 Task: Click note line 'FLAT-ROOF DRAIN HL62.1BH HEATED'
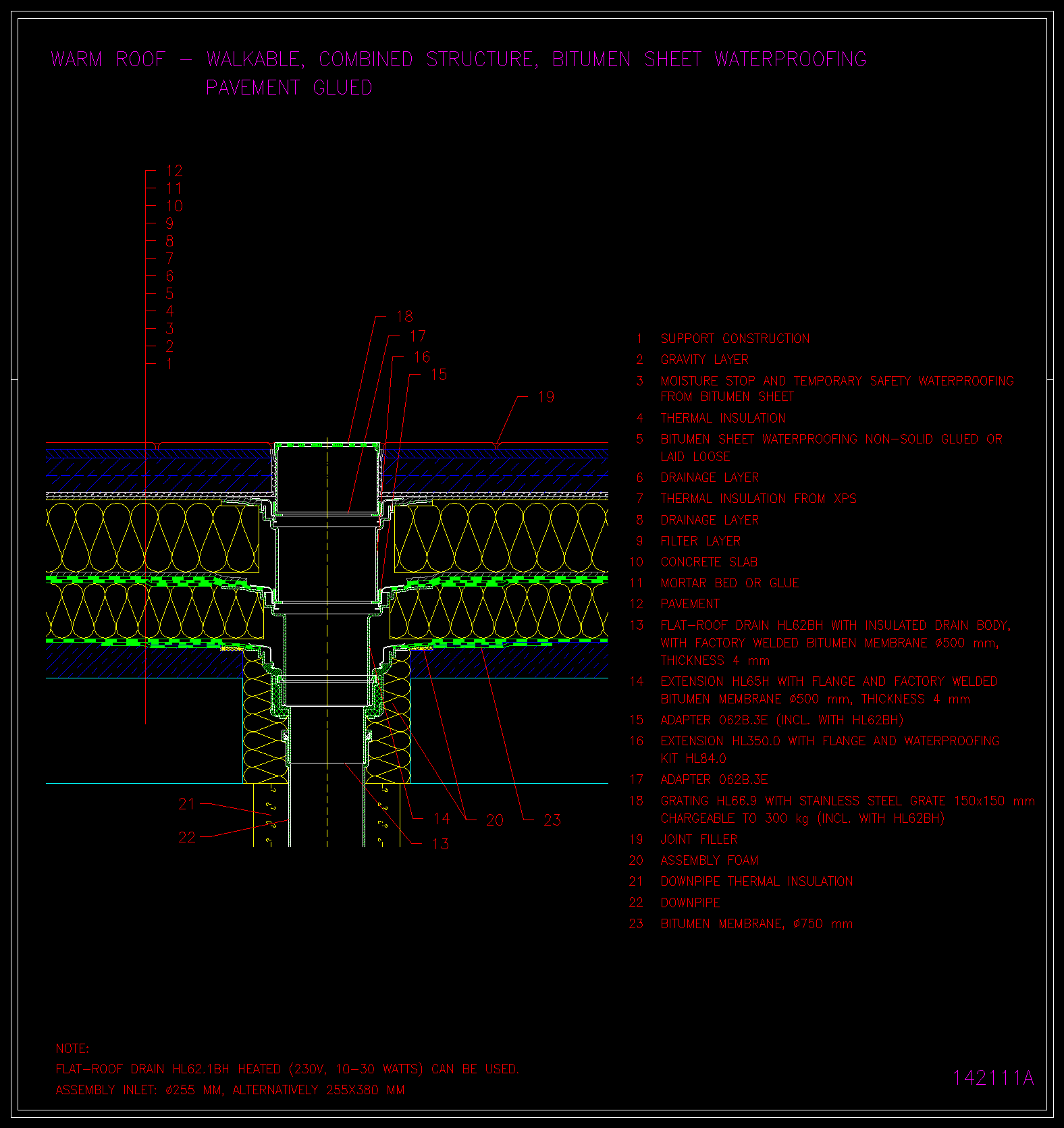287,1069
